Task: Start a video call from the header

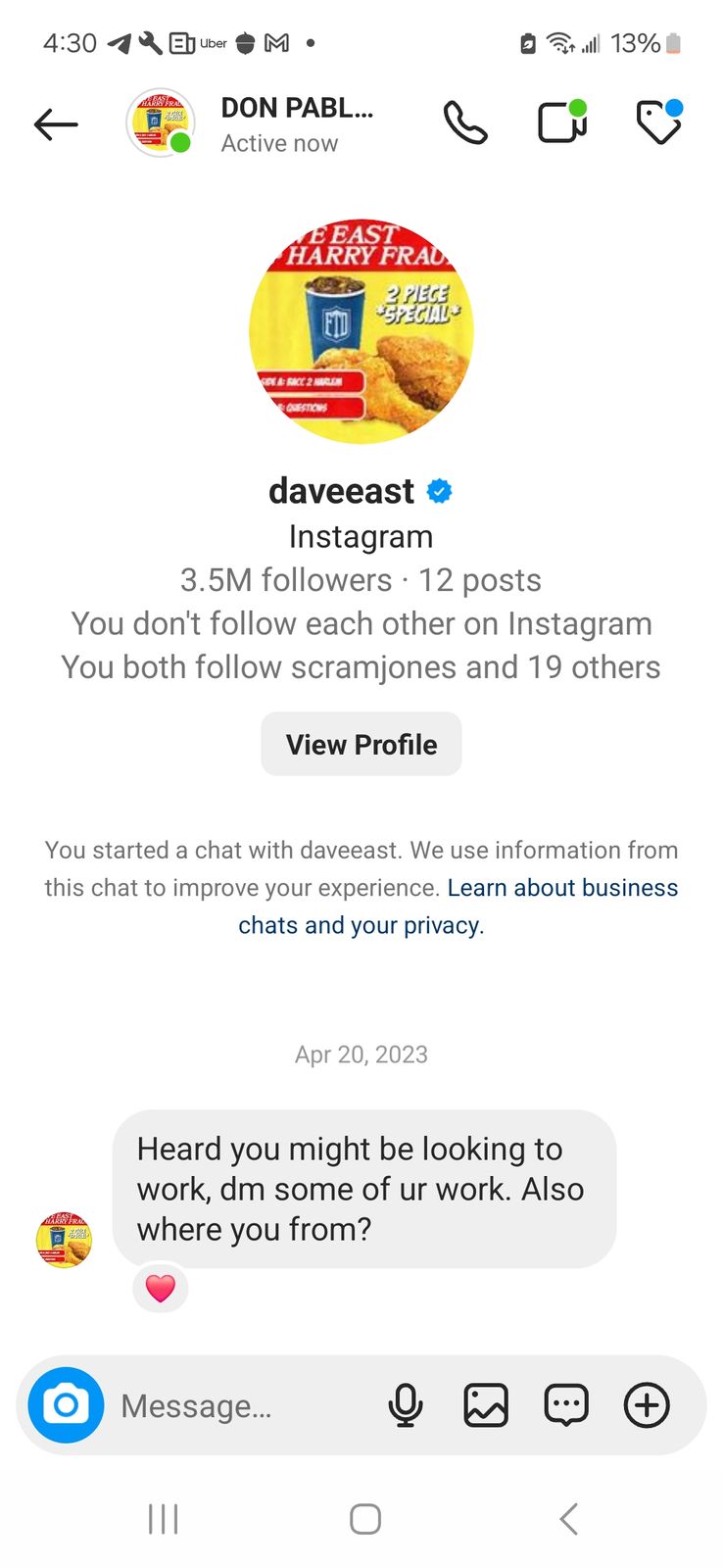Action: click(x=561, y=123)
